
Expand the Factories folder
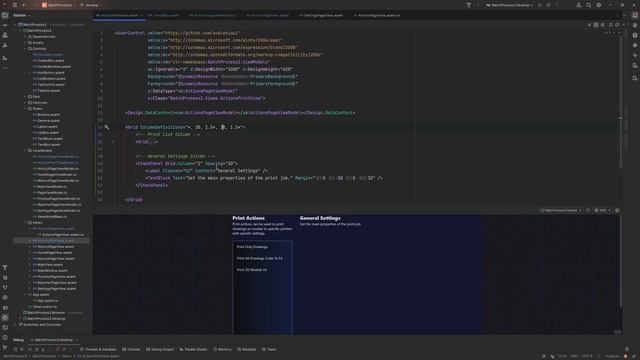(x=25, y=103)
